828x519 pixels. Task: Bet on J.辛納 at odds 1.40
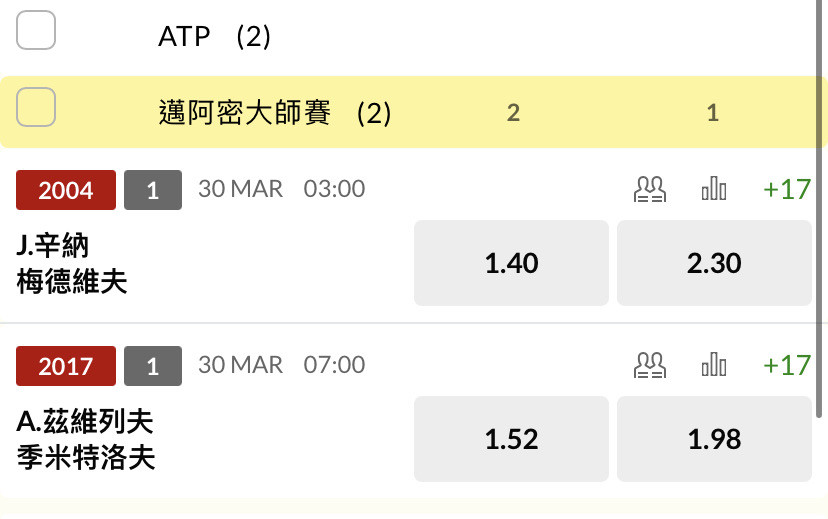[x=511, y=263]
